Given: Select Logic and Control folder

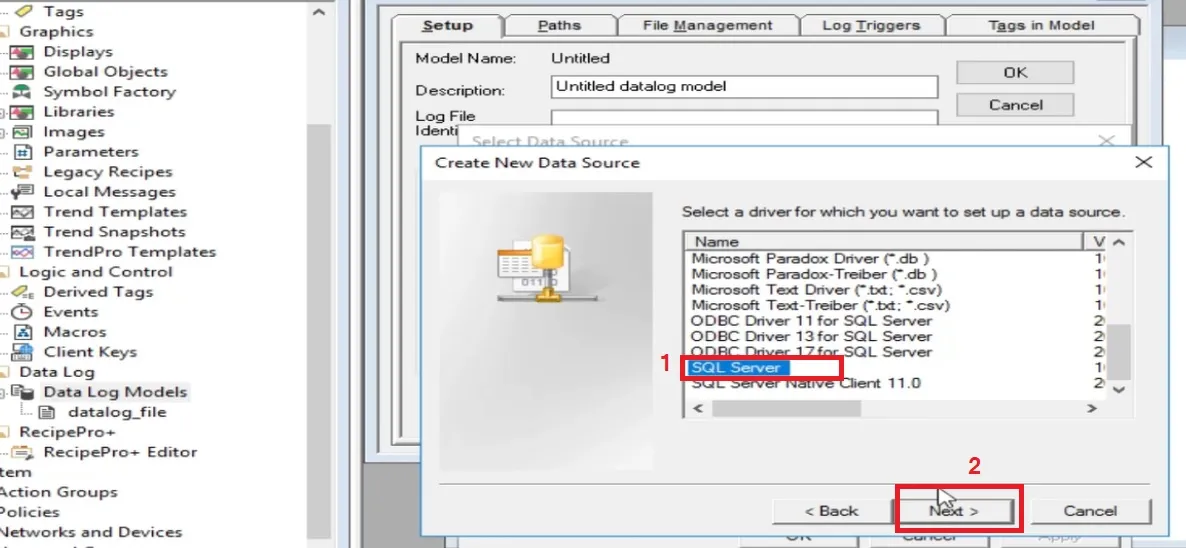Looking at the screenshot, I should pos(95,272).
